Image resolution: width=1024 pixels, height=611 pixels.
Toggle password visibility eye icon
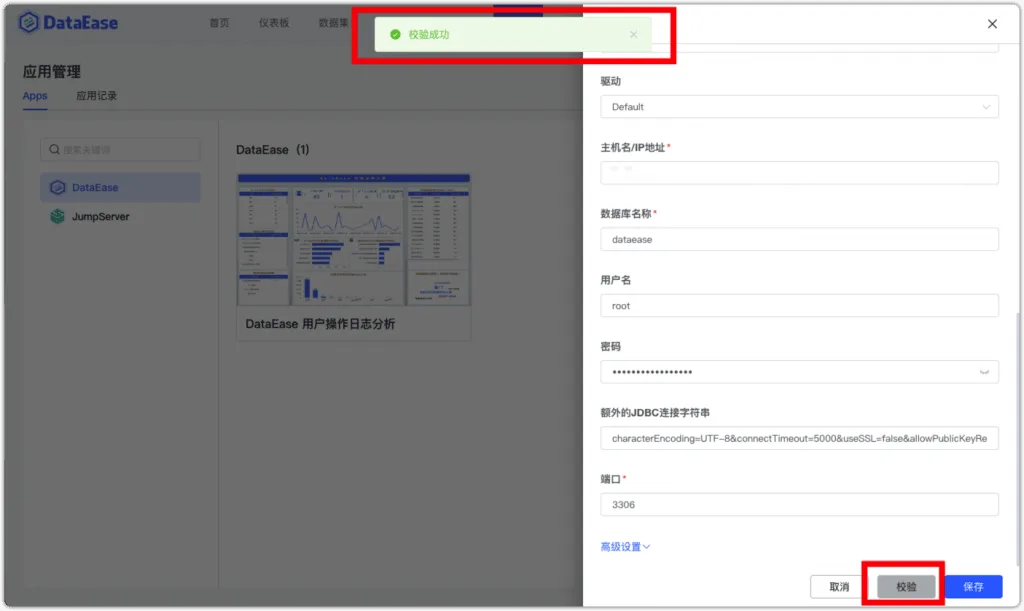(x=984, y=372)
